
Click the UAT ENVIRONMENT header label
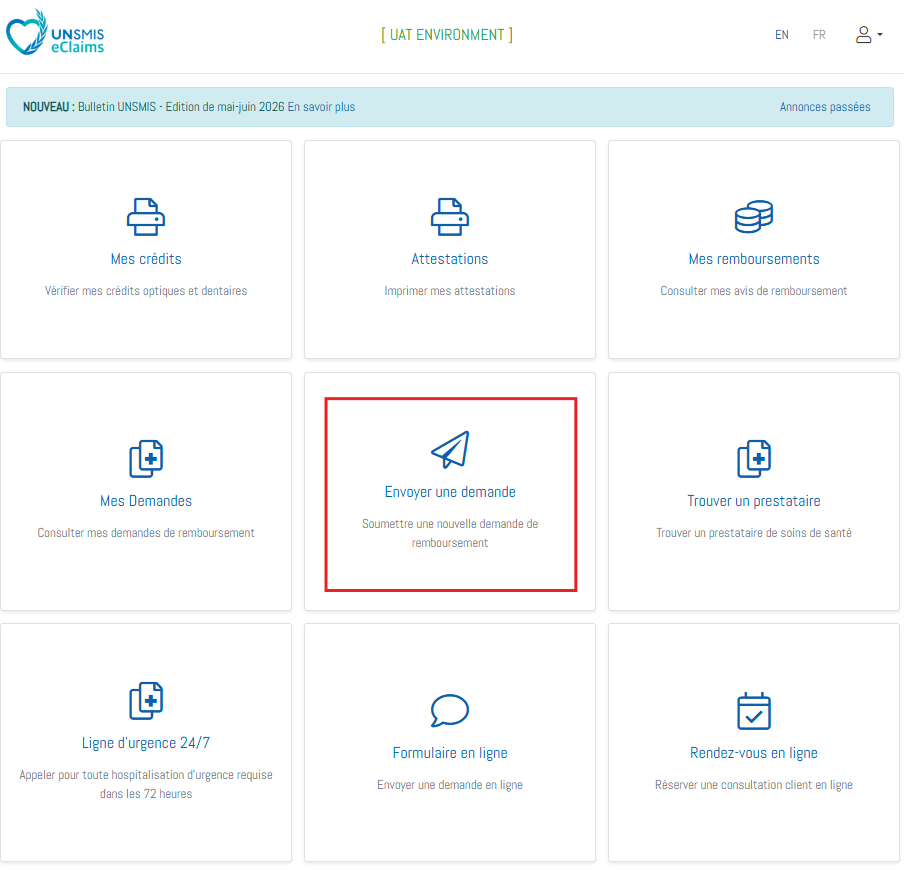point(447,35)
